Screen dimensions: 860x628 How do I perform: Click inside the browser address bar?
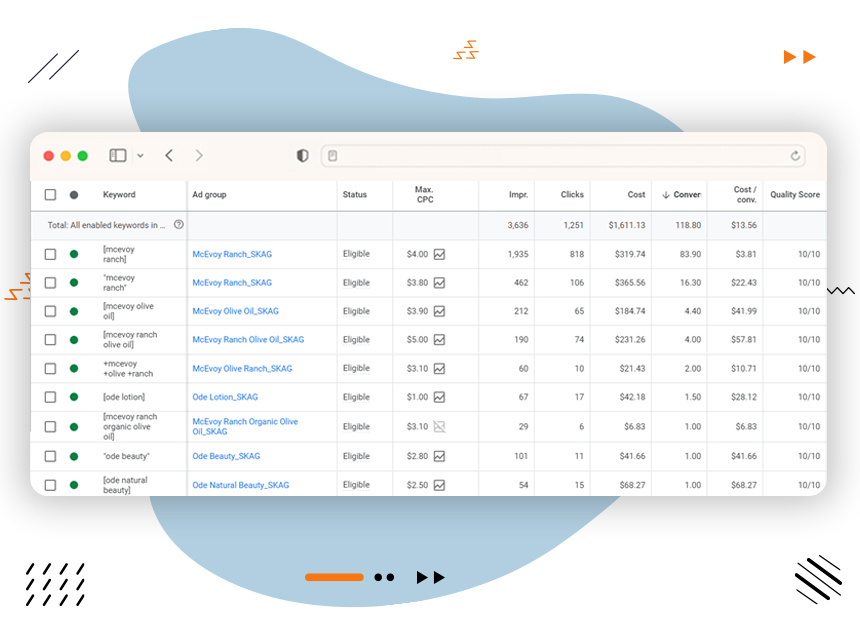tap(560, 156)
